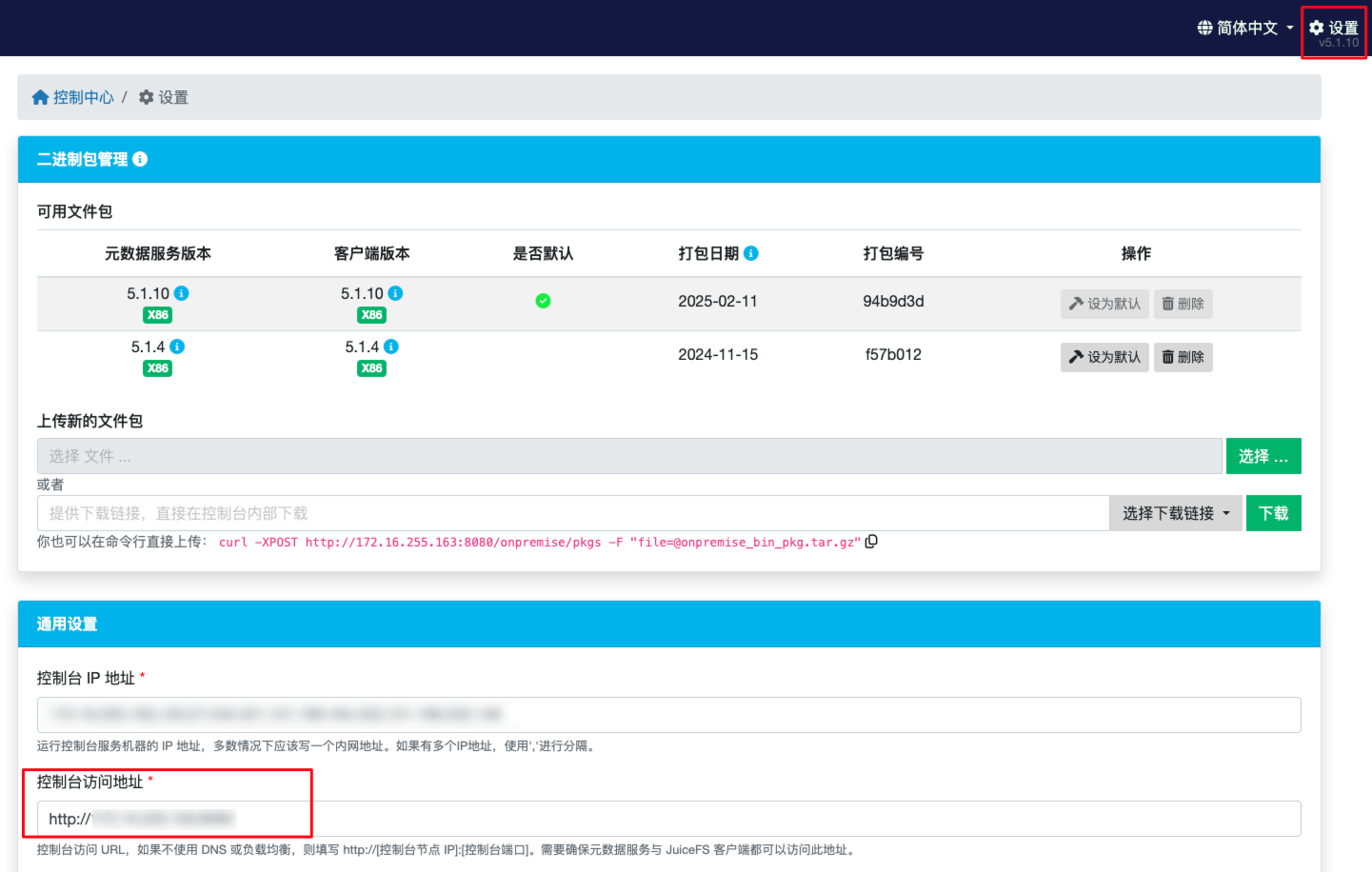This screenshot has height=872, width=1372.
Task: Expand the dropdown arrow beside 选择下载链接
Action: 1226,512
